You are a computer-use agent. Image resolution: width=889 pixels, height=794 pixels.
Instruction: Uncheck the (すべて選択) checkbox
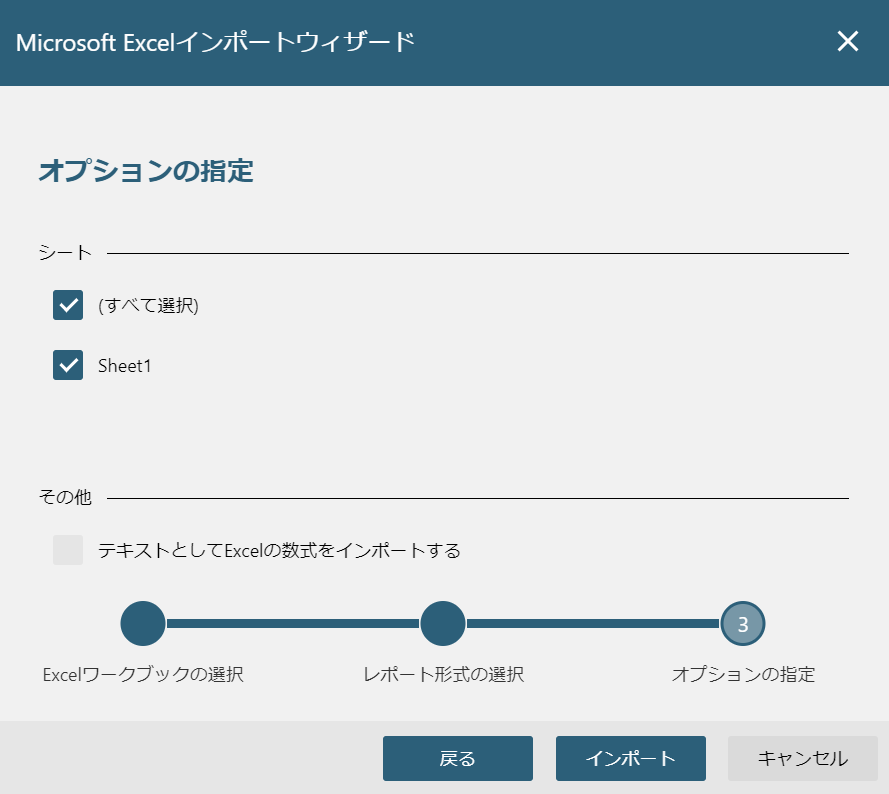pos(68,305)
